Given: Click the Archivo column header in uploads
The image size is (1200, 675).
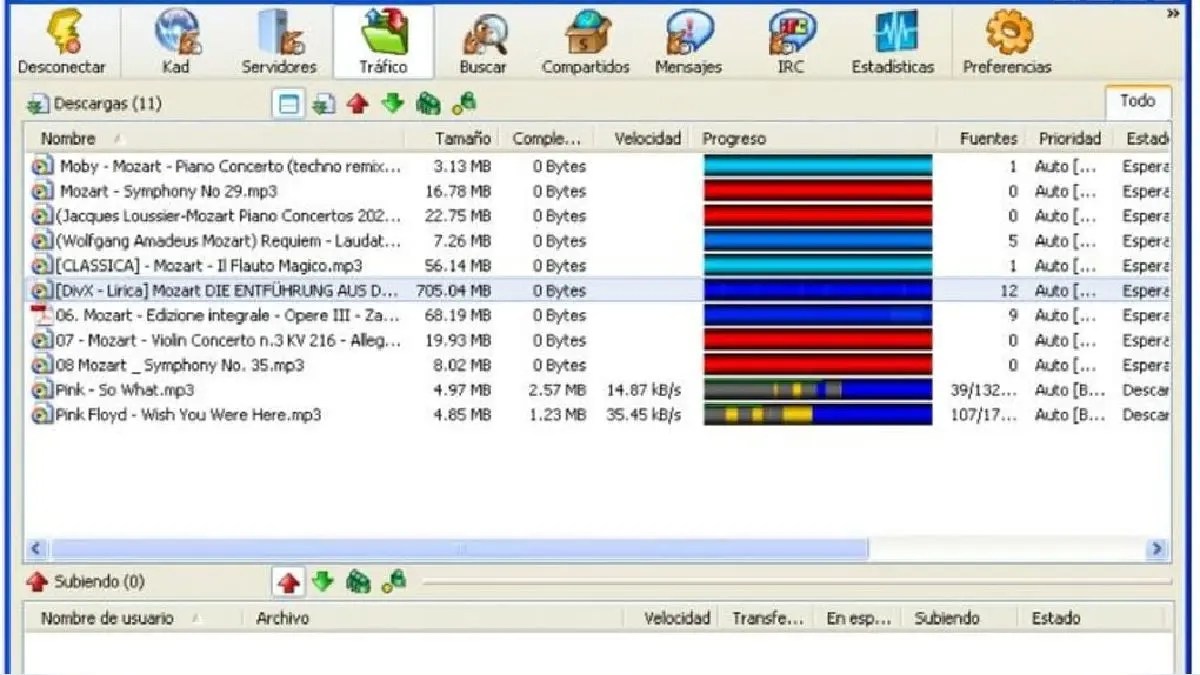Looking at the screenshot, I should [433, 618].
